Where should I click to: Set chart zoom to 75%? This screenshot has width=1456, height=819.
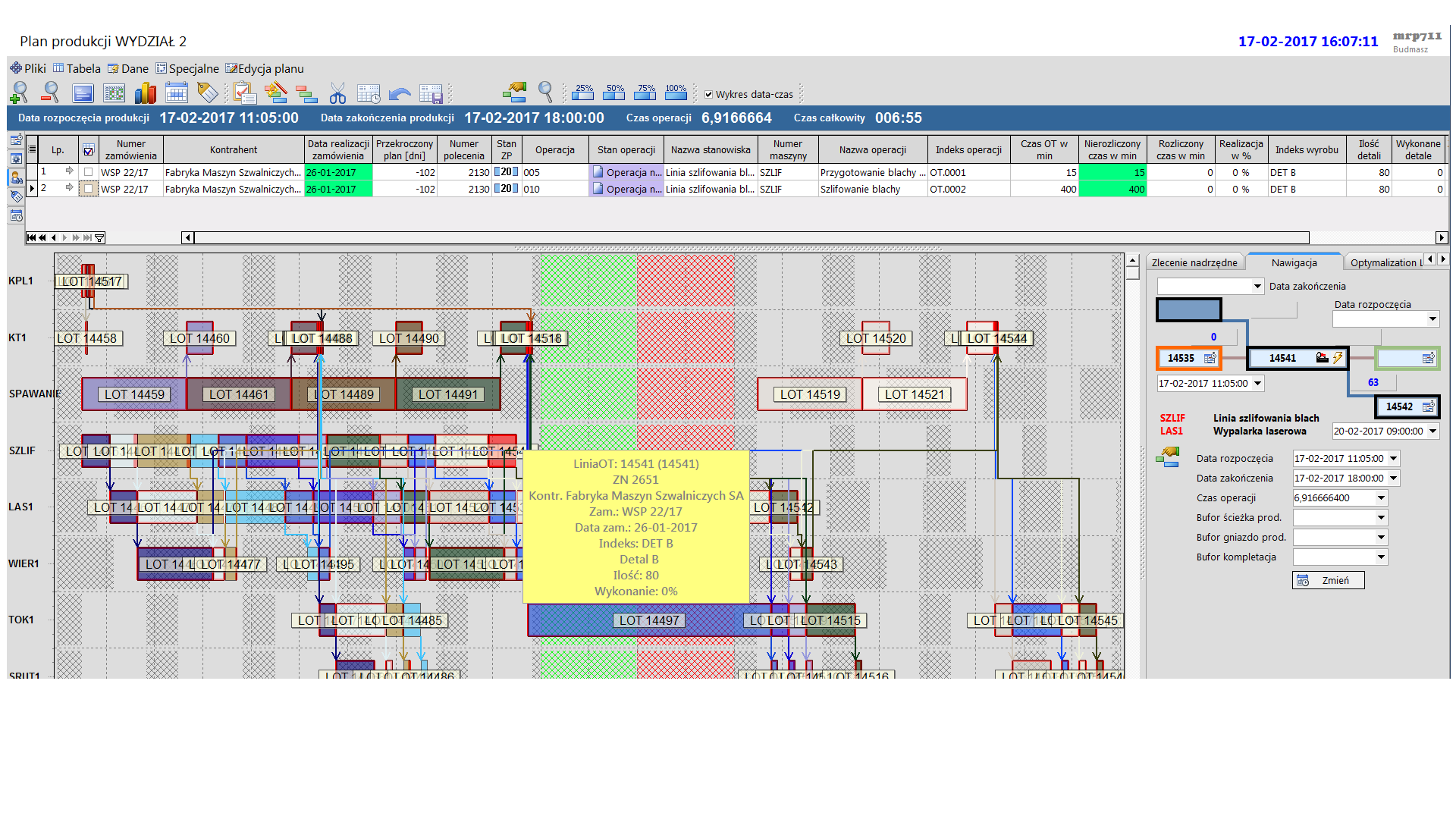coord(645,93)
